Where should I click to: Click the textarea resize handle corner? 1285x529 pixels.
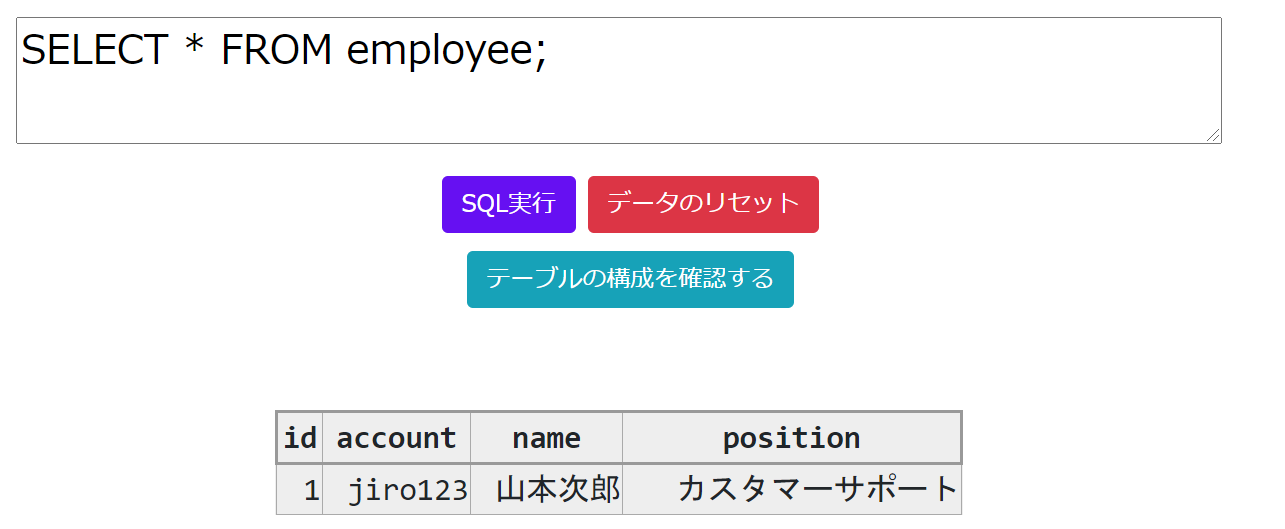click(x=1213, y=135)
